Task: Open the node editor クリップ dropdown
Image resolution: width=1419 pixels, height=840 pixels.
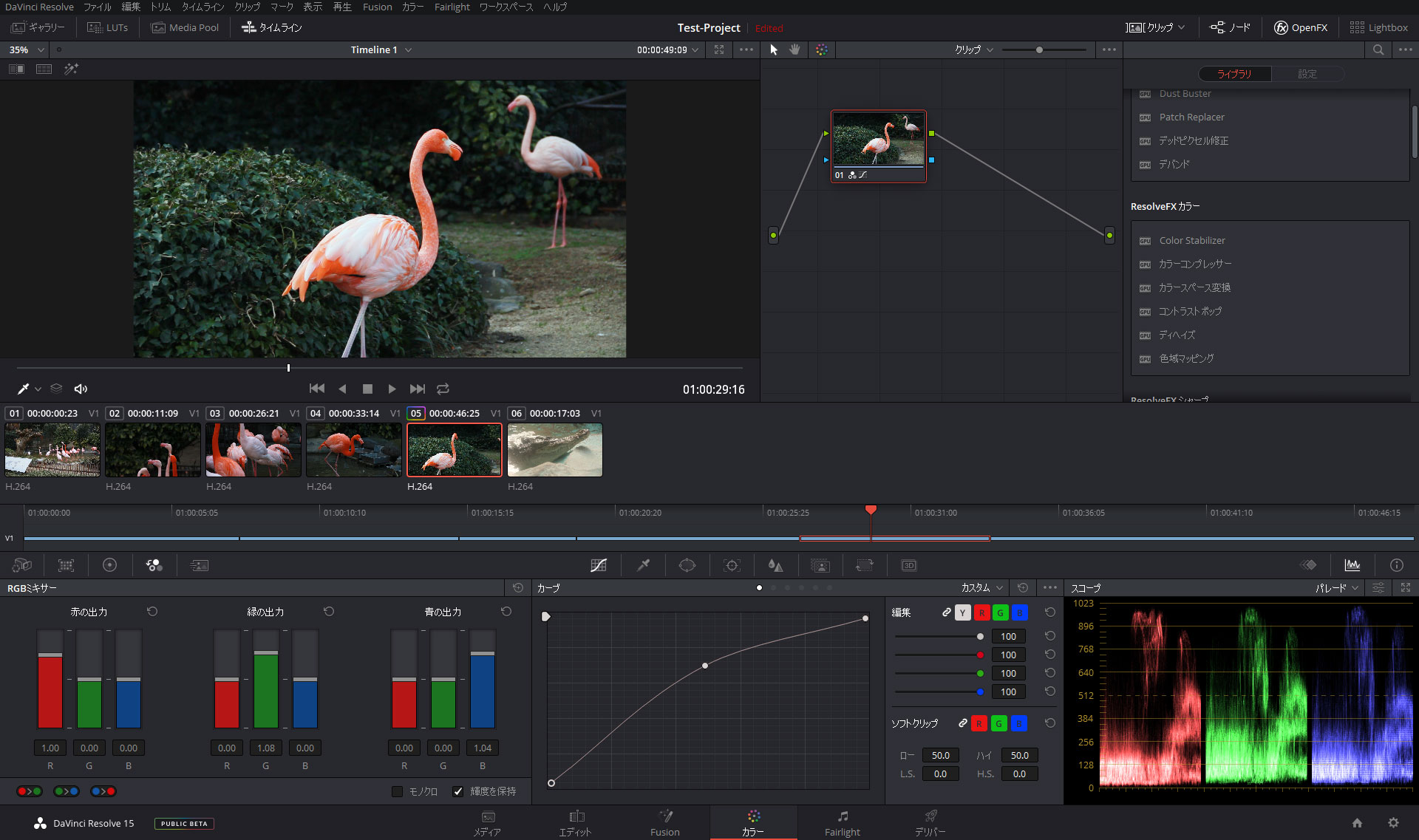Action: (x=974, y=49)
